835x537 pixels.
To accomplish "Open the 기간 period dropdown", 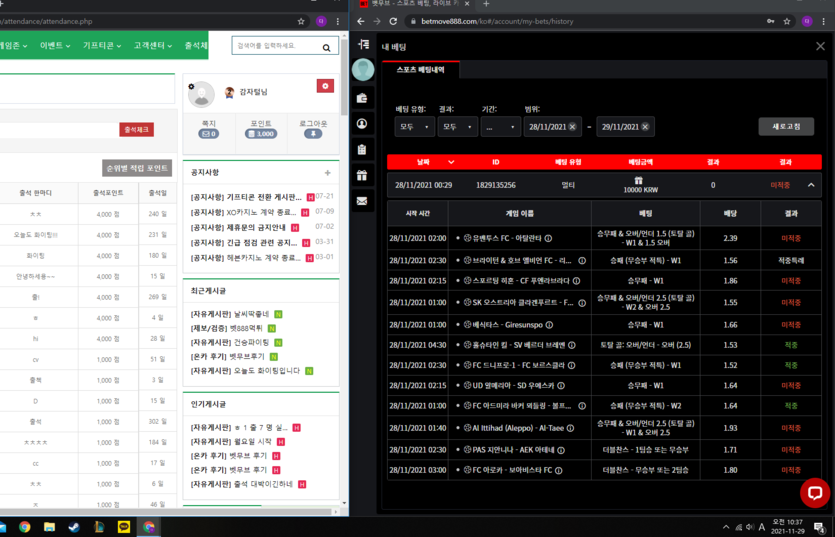I will [501, 127].
